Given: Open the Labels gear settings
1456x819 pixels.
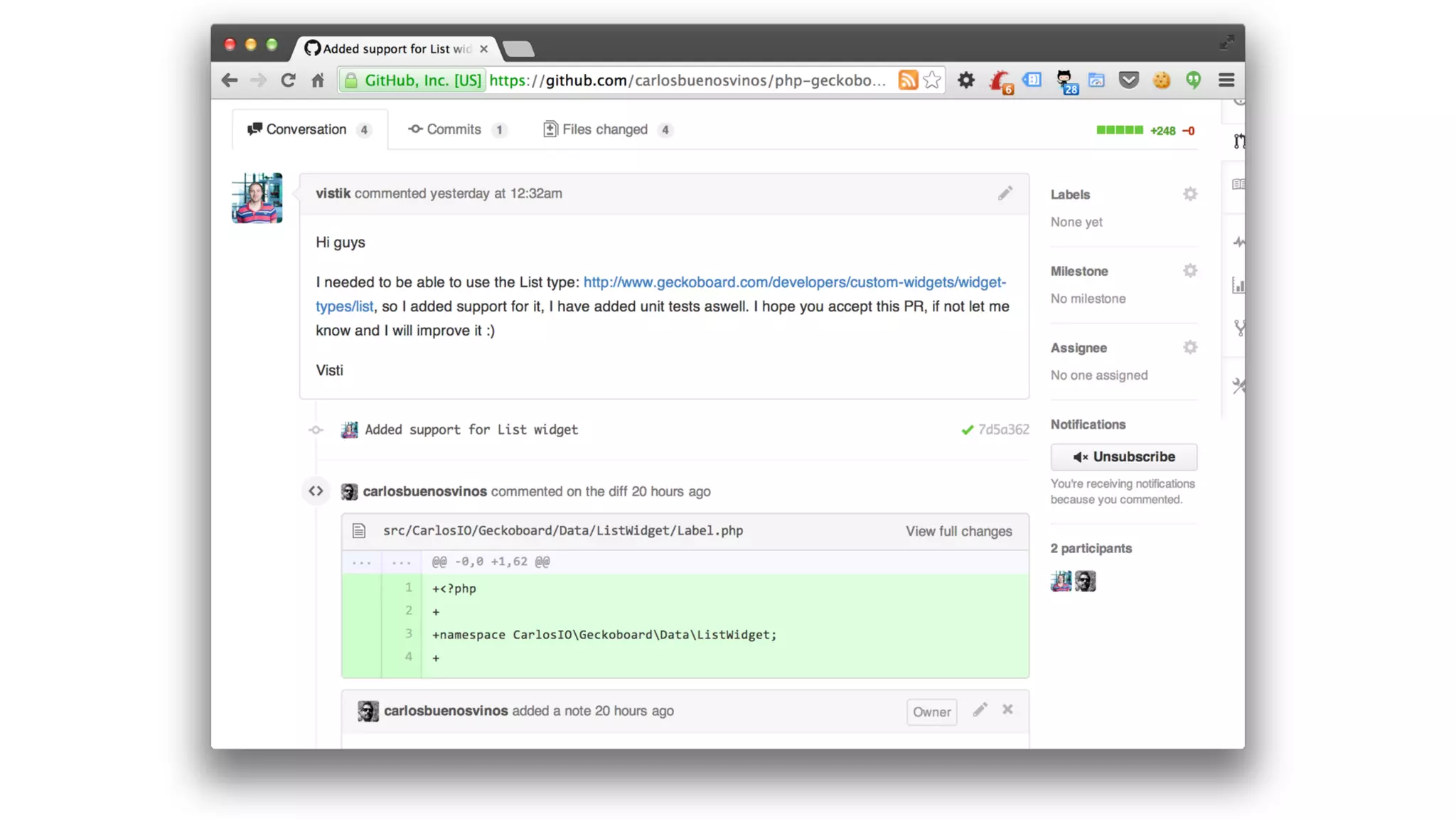Looking at the screenshot, I should tap(1189, 194).
